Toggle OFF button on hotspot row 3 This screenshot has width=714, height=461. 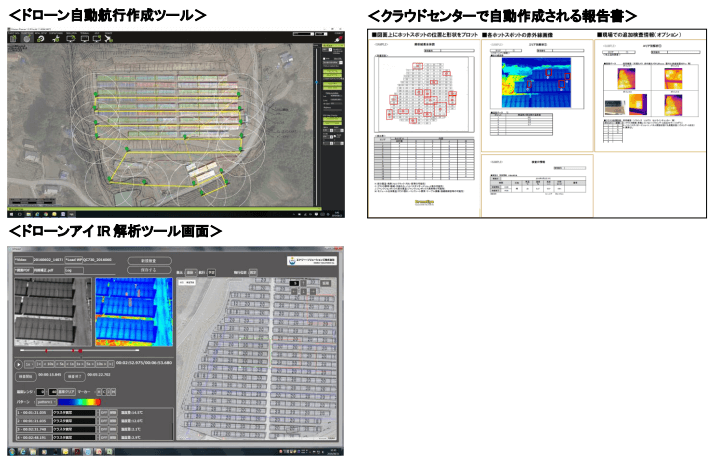102,428
